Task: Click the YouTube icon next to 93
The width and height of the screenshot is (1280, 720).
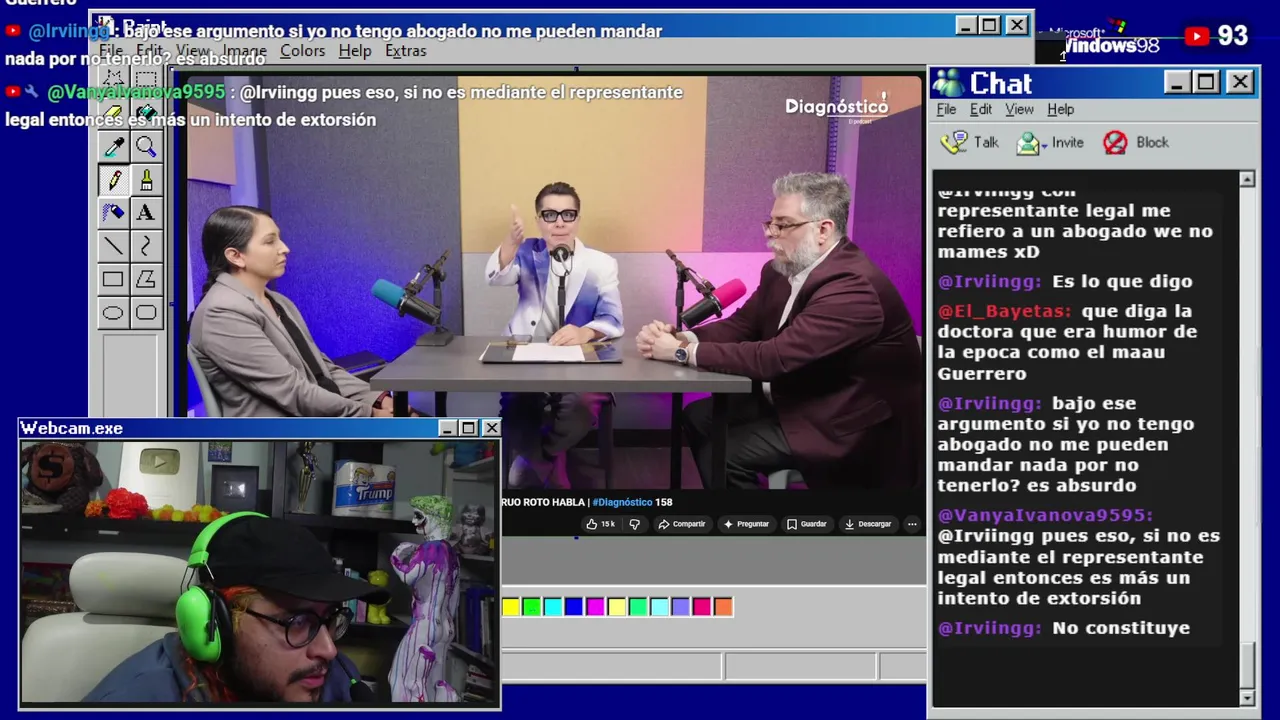Action: pos(1196,36)
